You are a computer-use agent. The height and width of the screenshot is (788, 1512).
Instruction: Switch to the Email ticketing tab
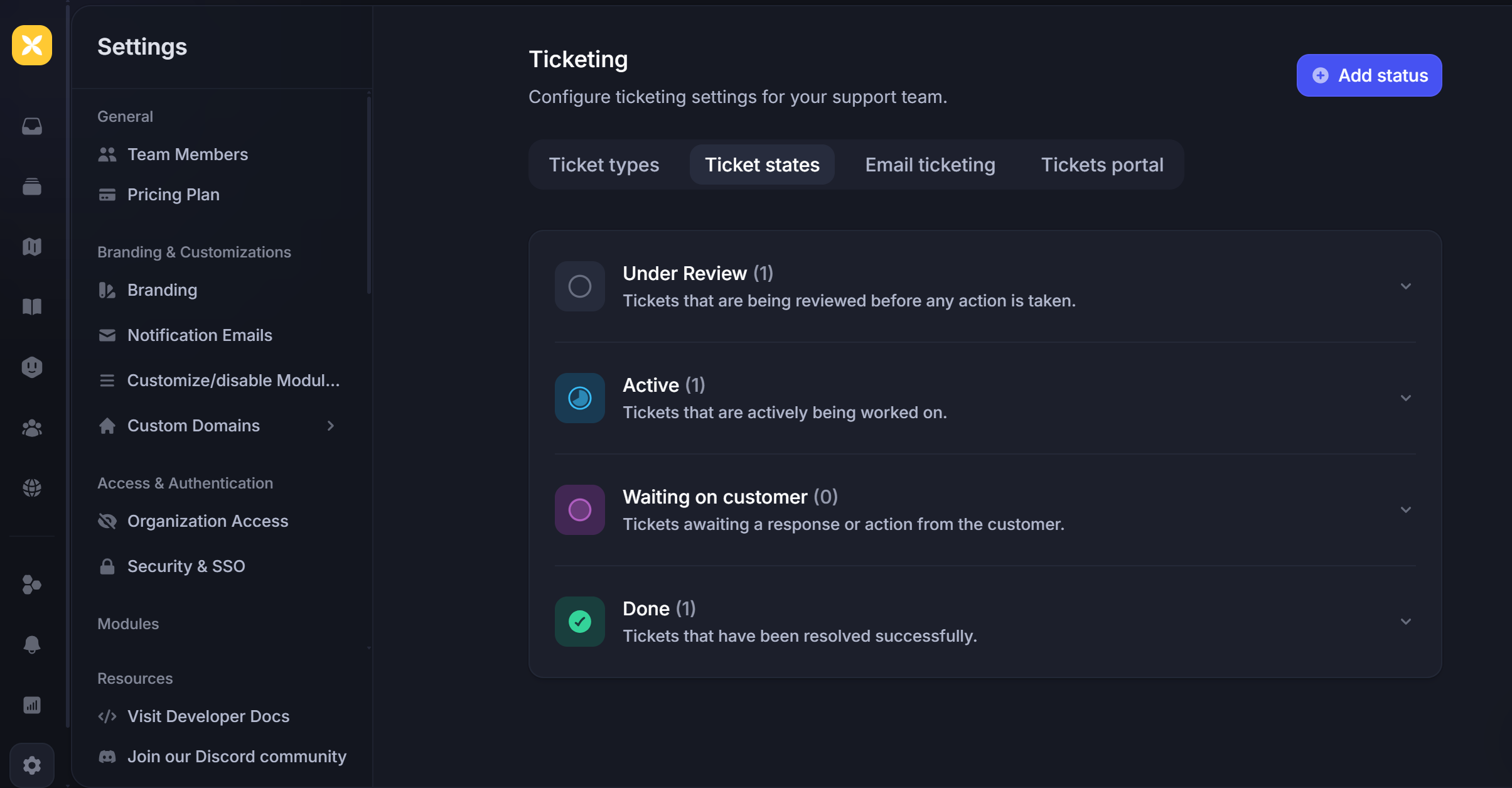(x=930, y=165)
